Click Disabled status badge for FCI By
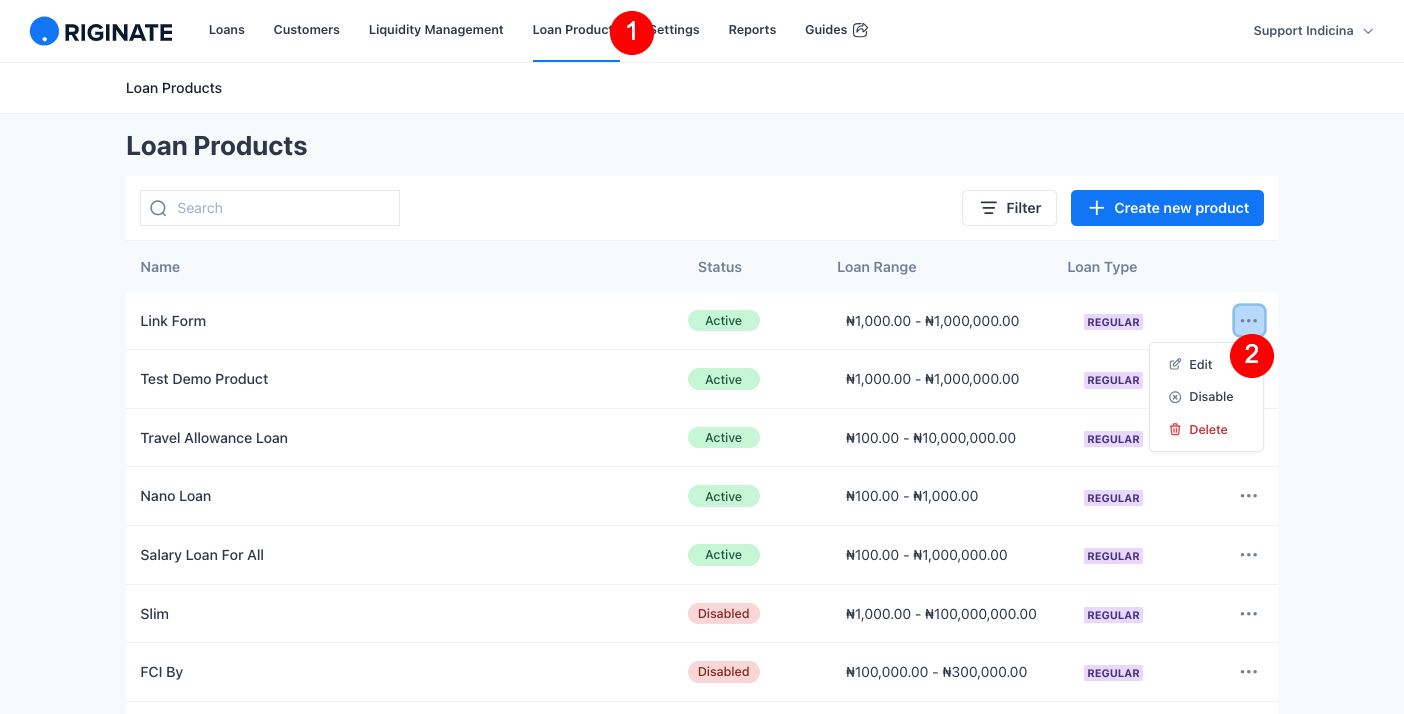The image size is (1404, 714). (724, 672)
